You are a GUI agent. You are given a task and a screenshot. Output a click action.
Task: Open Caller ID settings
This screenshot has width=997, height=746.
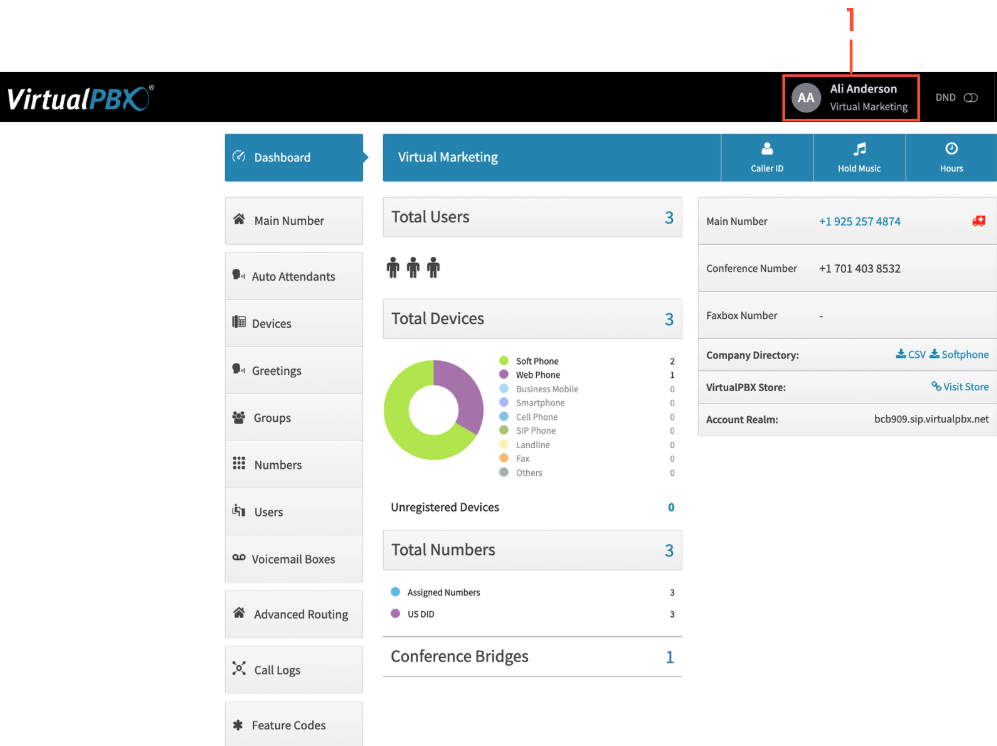point(767,158)
